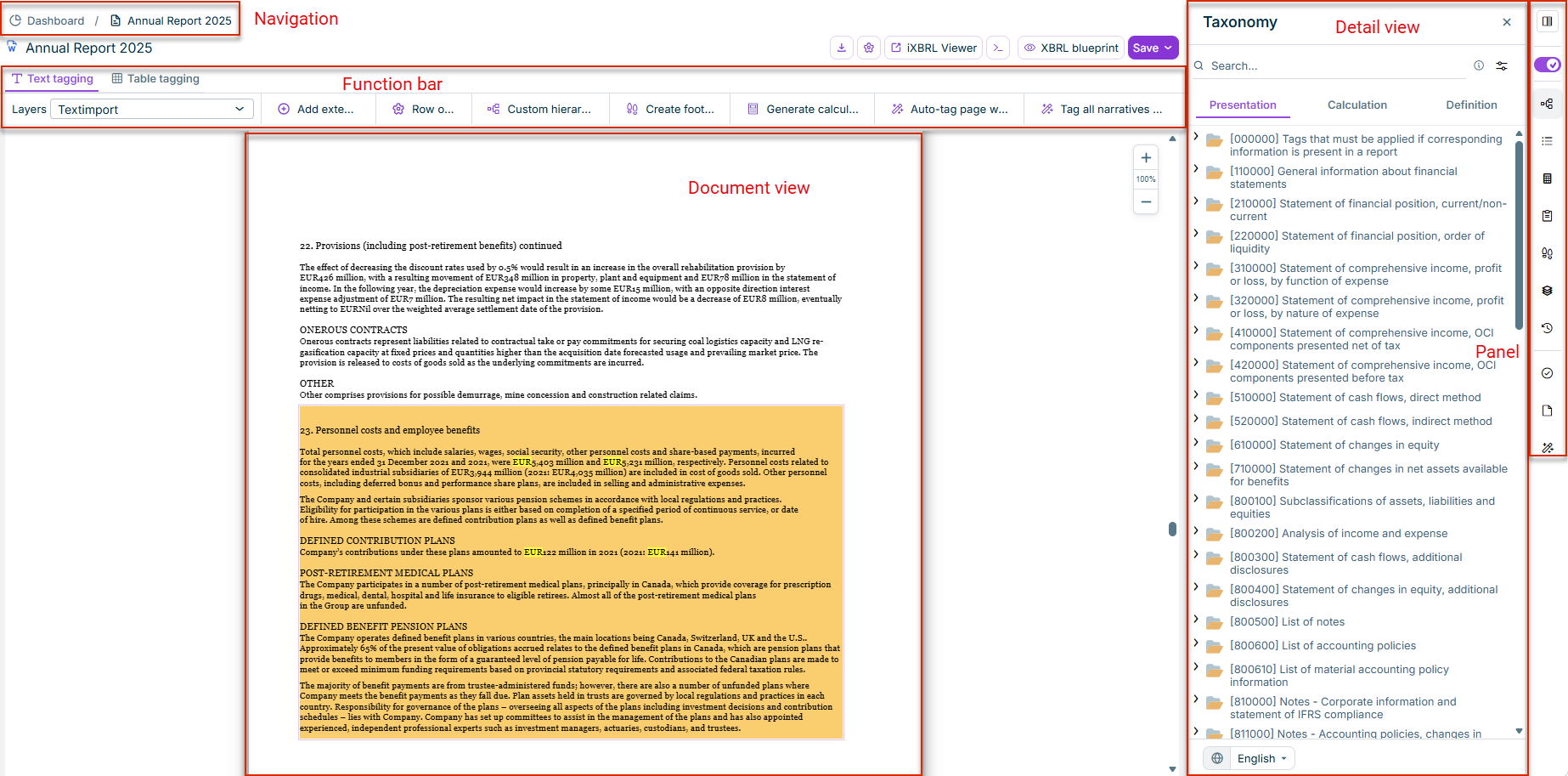Click highlighted EUR141 value in document
This screenshot has height=776, width=1568.
[663, 552]
